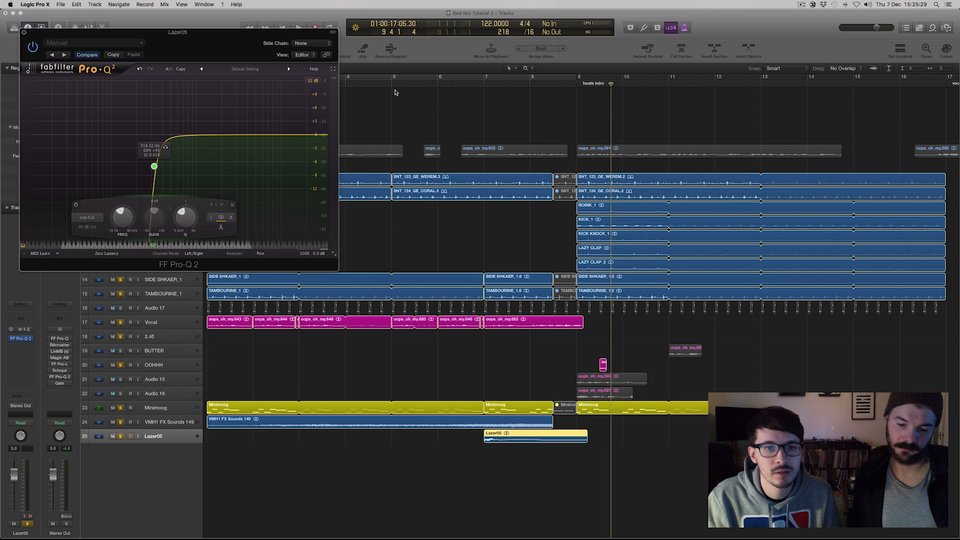Open the Track menu
The width and height of the screenshot is (960, 540).
click(95, 4)
